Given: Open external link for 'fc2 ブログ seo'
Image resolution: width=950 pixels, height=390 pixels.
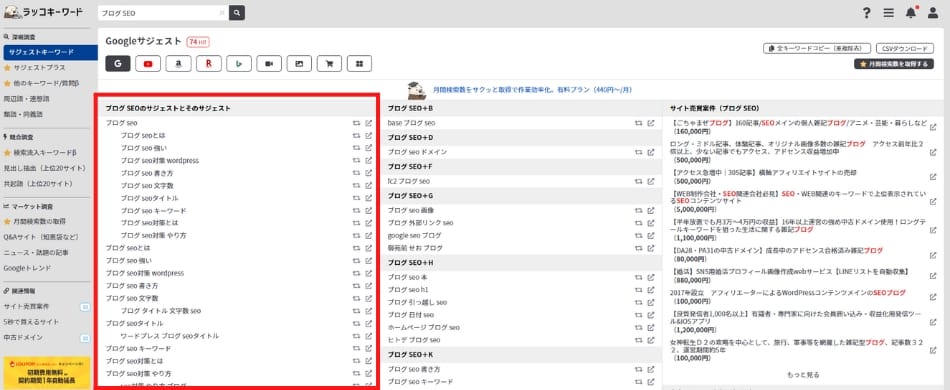Looking at the screenshot, I should (x=651, y=181).
